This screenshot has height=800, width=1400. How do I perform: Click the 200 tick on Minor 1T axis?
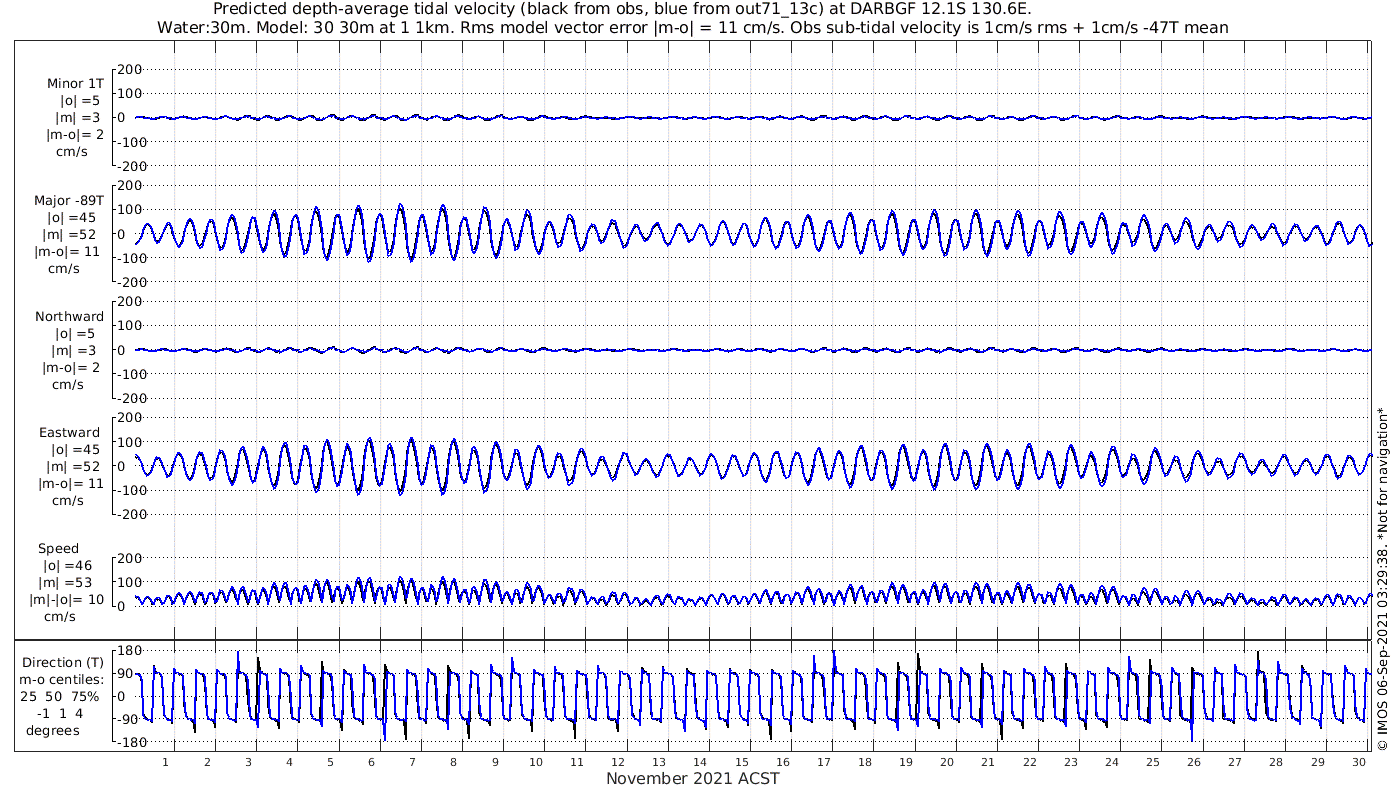(x=130, y=69)
